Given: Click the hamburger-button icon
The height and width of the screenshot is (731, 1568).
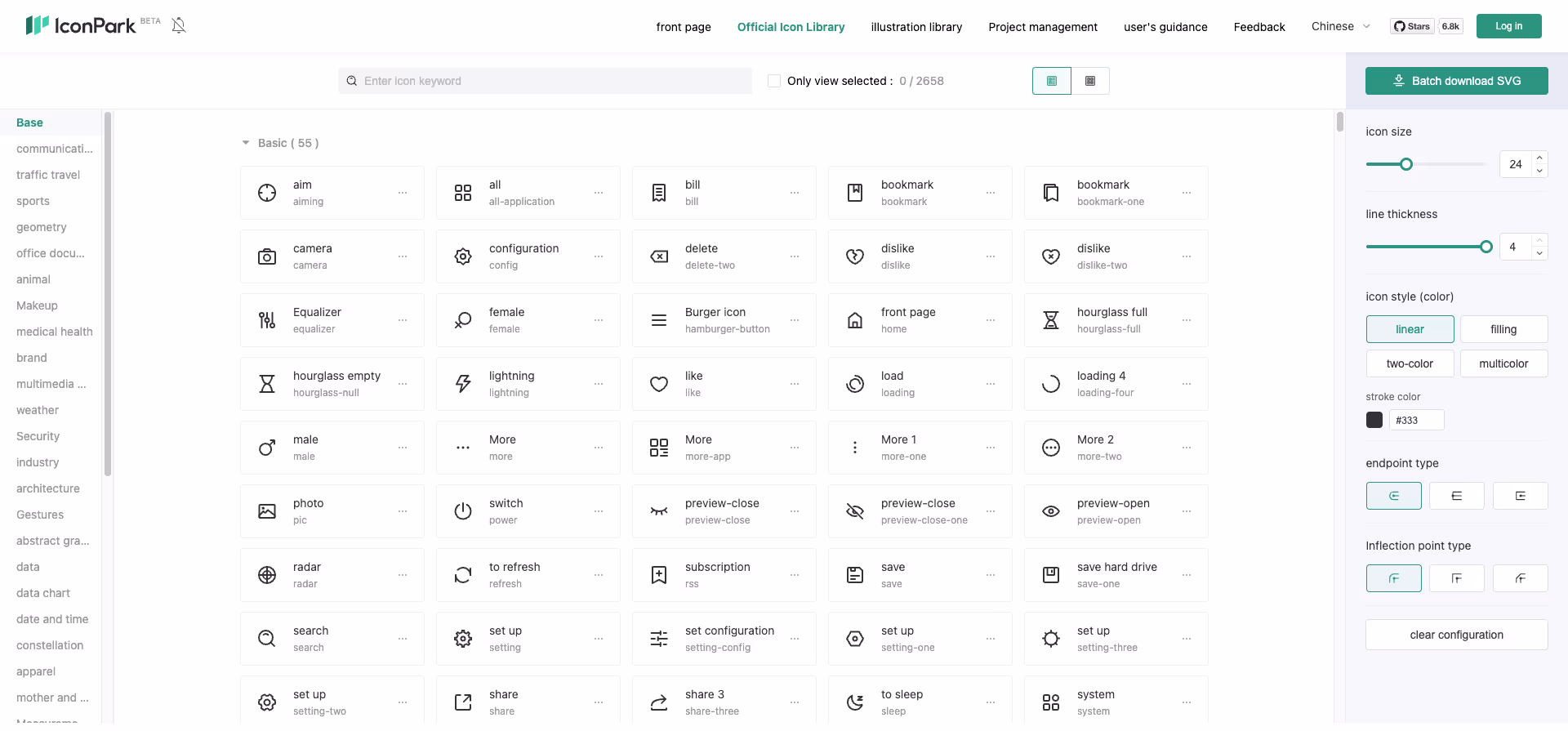Looking at the screenshot, I should (x=659, y=320).
